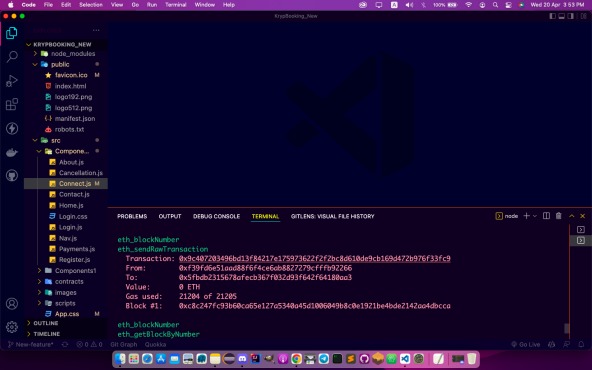Click the terminal scrollbar thumb
This screenshot has height=370, width=592.
pyautogui.click(x=567, y=328)
